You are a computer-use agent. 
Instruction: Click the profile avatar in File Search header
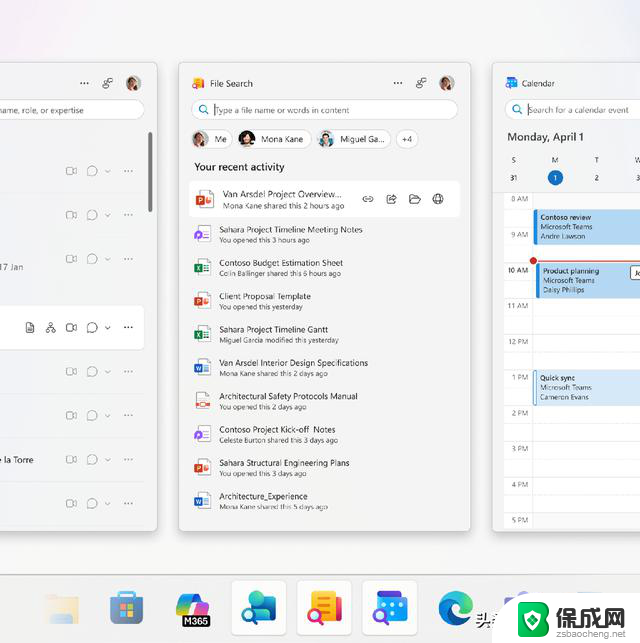pos(446,83)
